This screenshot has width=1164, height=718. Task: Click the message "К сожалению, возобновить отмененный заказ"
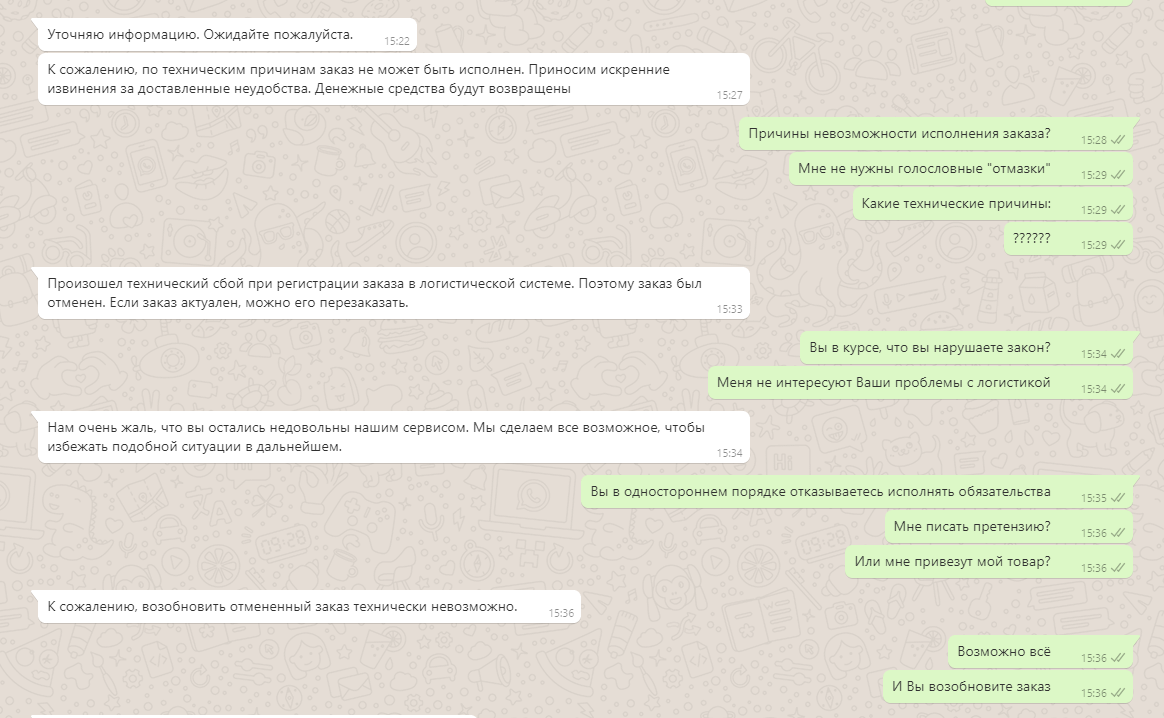(309, 607)
